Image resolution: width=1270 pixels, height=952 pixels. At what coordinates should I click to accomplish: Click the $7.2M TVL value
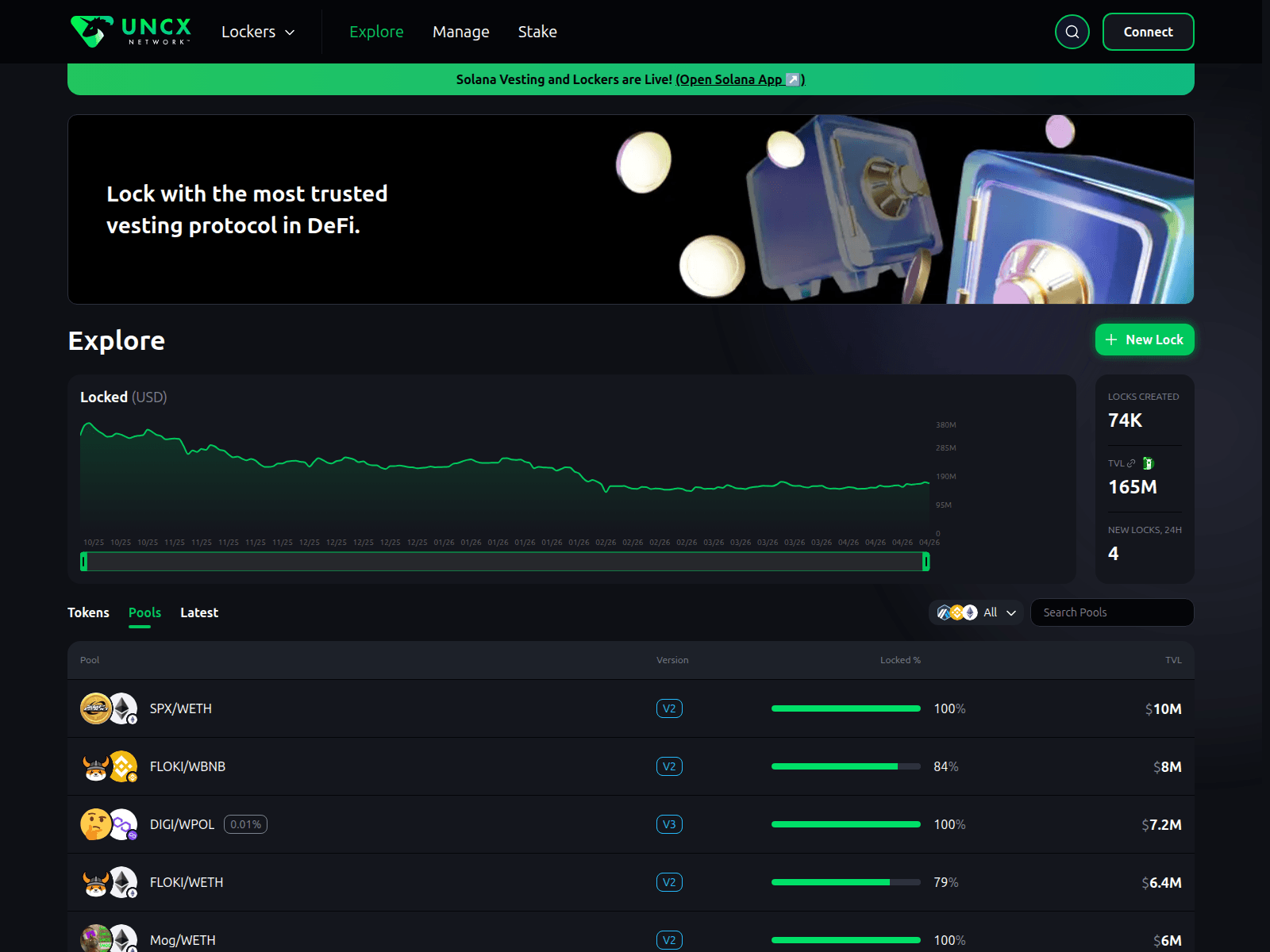click(x=1161, y=824)
